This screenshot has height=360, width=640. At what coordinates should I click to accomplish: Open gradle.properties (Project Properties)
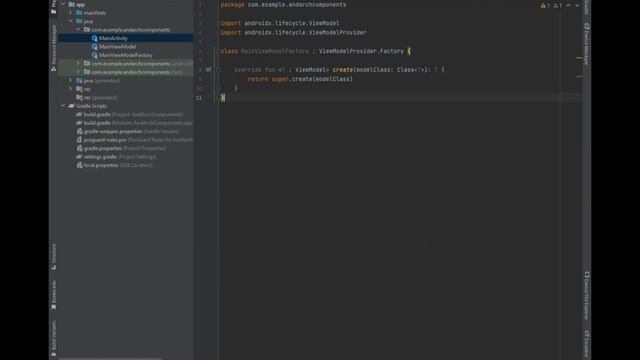(x=124, y=148)
